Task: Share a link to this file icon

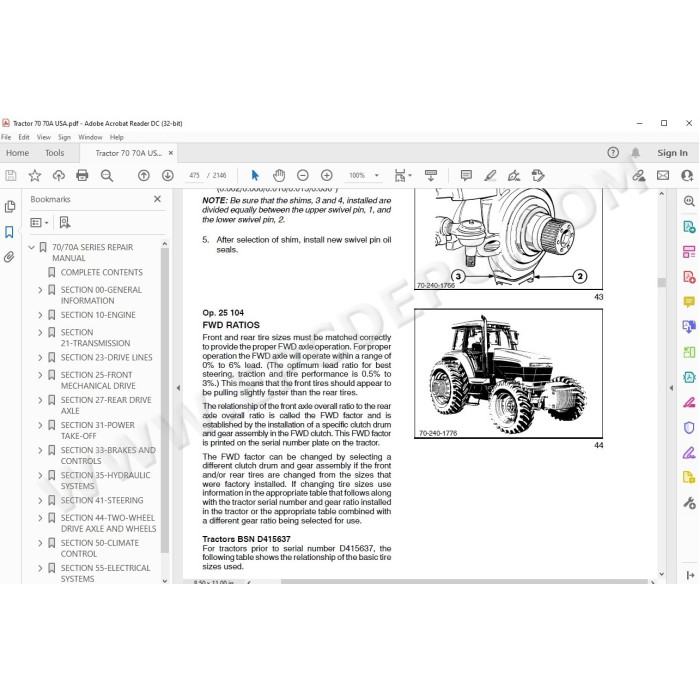Action: click(x=639, y=175)
